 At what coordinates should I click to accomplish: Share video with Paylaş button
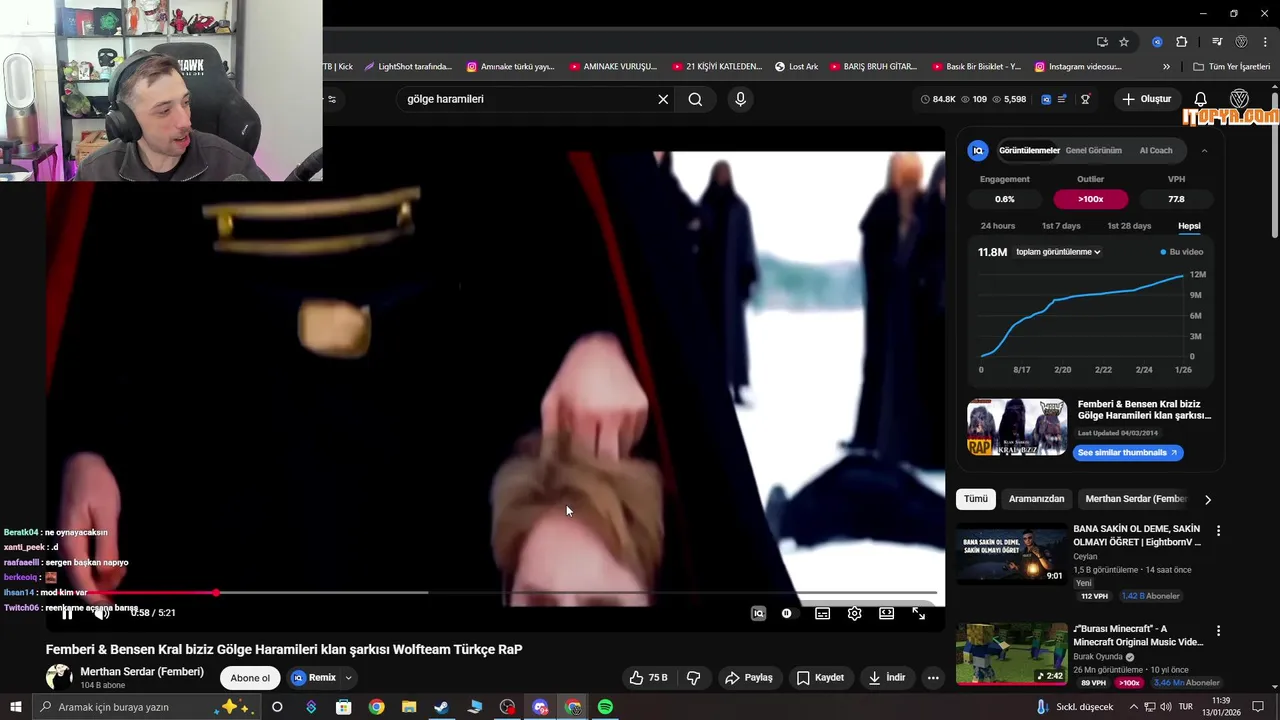tap(749, 678)
